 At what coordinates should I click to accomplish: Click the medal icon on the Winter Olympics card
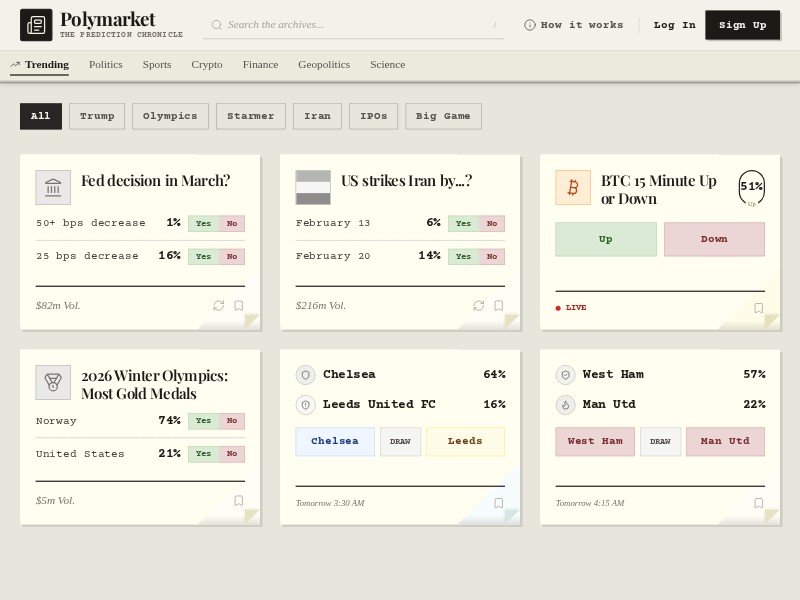click(x=54, y=383)
